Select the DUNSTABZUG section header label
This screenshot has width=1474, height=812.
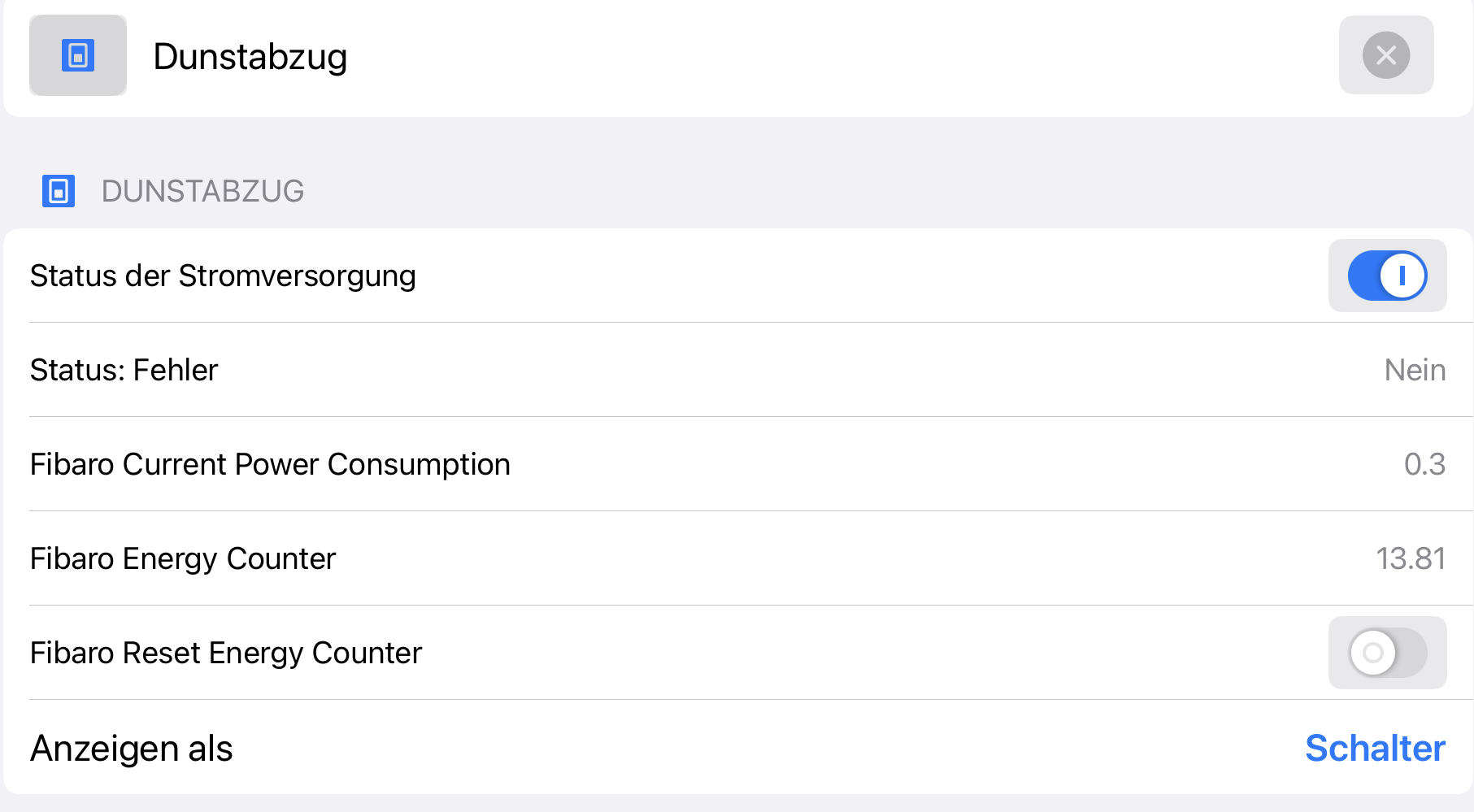coord(202,191)
